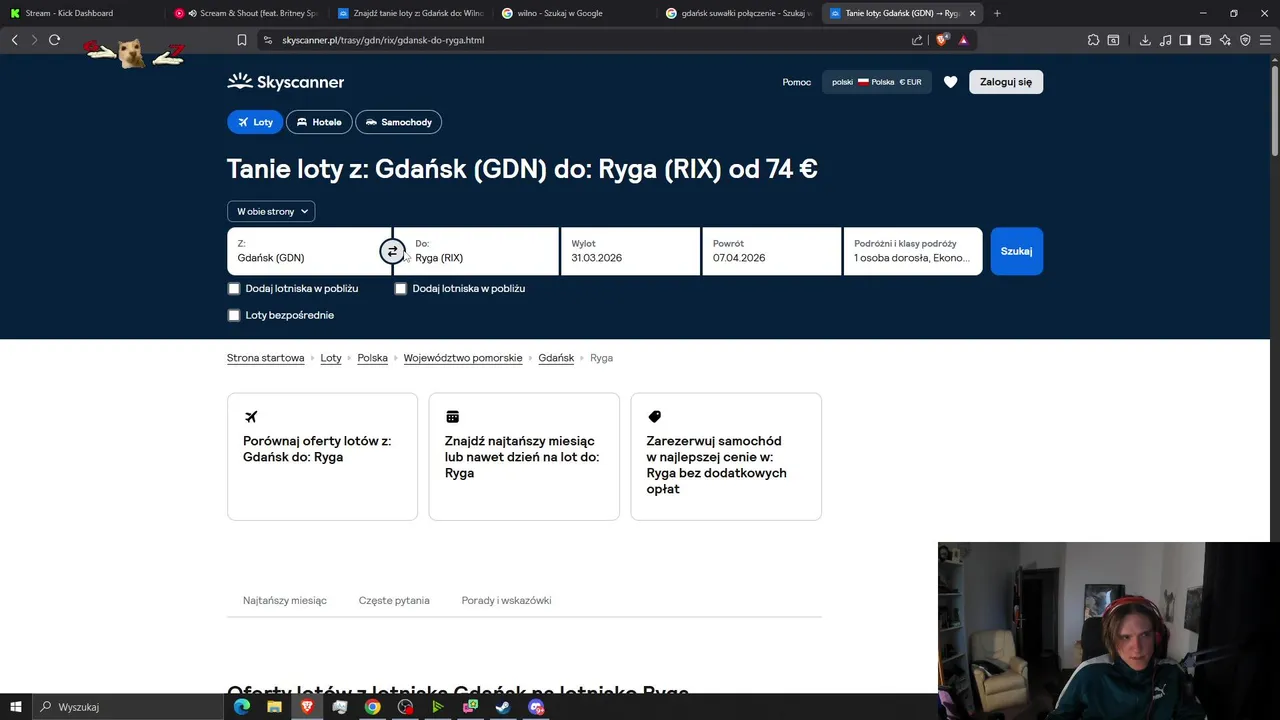Open a new browser tab with plus
Image resolution: width=1280 pixels, height=720 pixels.
pos(997,13)
